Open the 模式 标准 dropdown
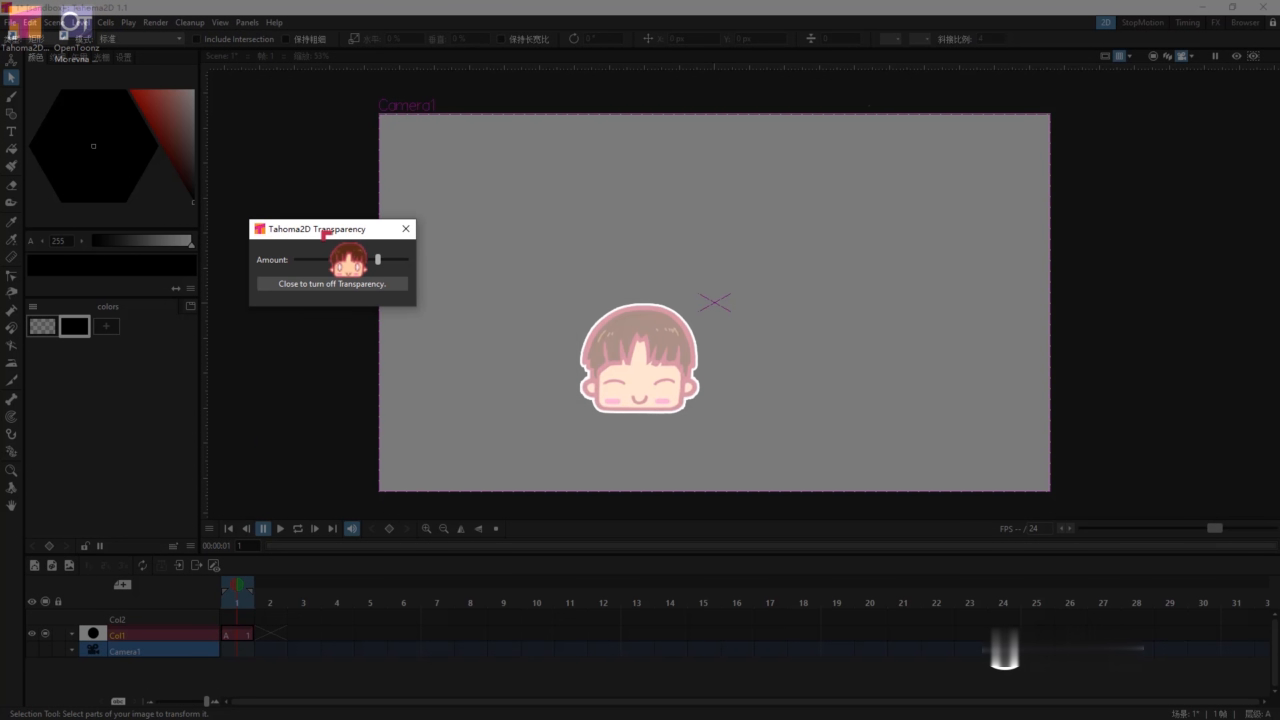Viewport: 1280px width, 720px height. [x=140, y=39]
